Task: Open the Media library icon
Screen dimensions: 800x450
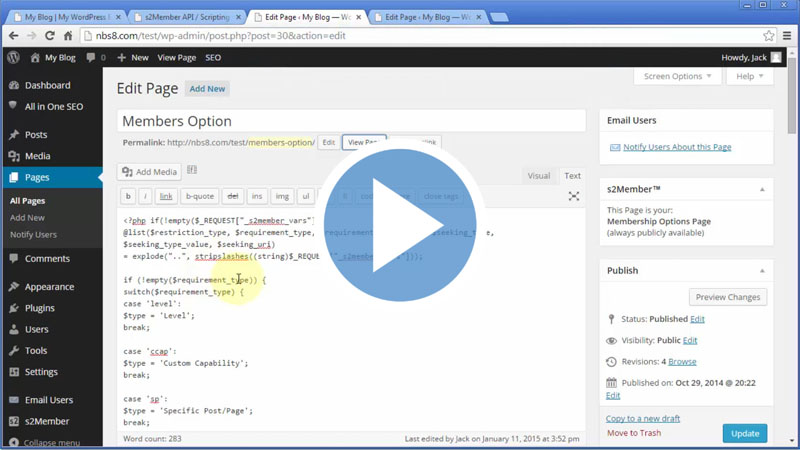Action: [13, 156]
